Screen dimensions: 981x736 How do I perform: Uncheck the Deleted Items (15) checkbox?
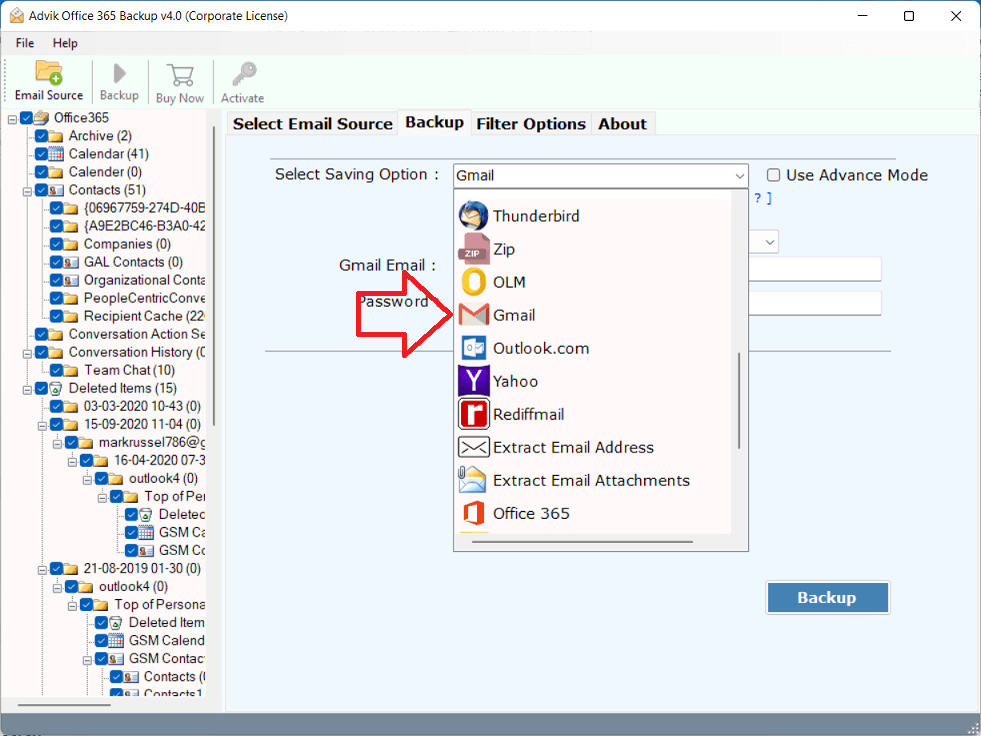[x=41, y=389]
